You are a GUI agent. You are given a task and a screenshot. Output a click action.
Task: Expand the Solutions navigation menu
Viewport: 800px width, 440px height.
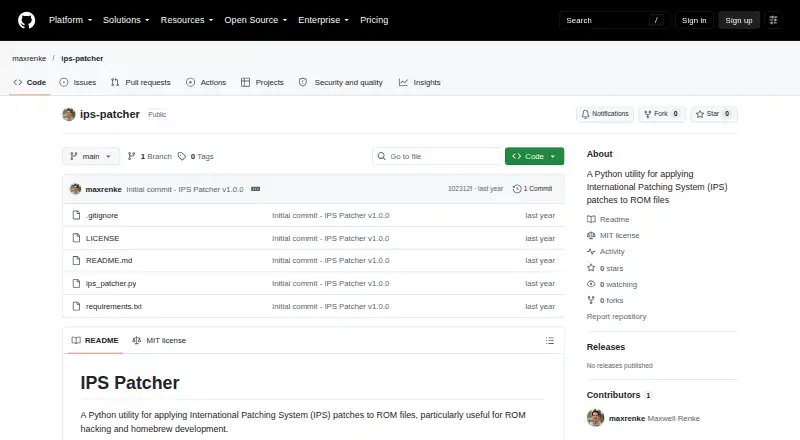(x=126, y=20)
